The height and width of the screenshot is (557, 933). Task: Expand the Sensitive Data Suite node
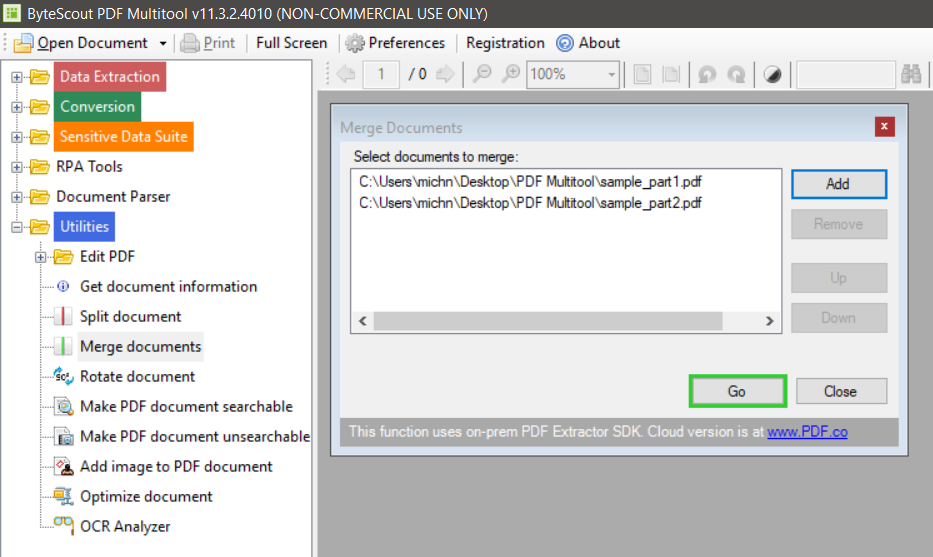tap(17, 137)
